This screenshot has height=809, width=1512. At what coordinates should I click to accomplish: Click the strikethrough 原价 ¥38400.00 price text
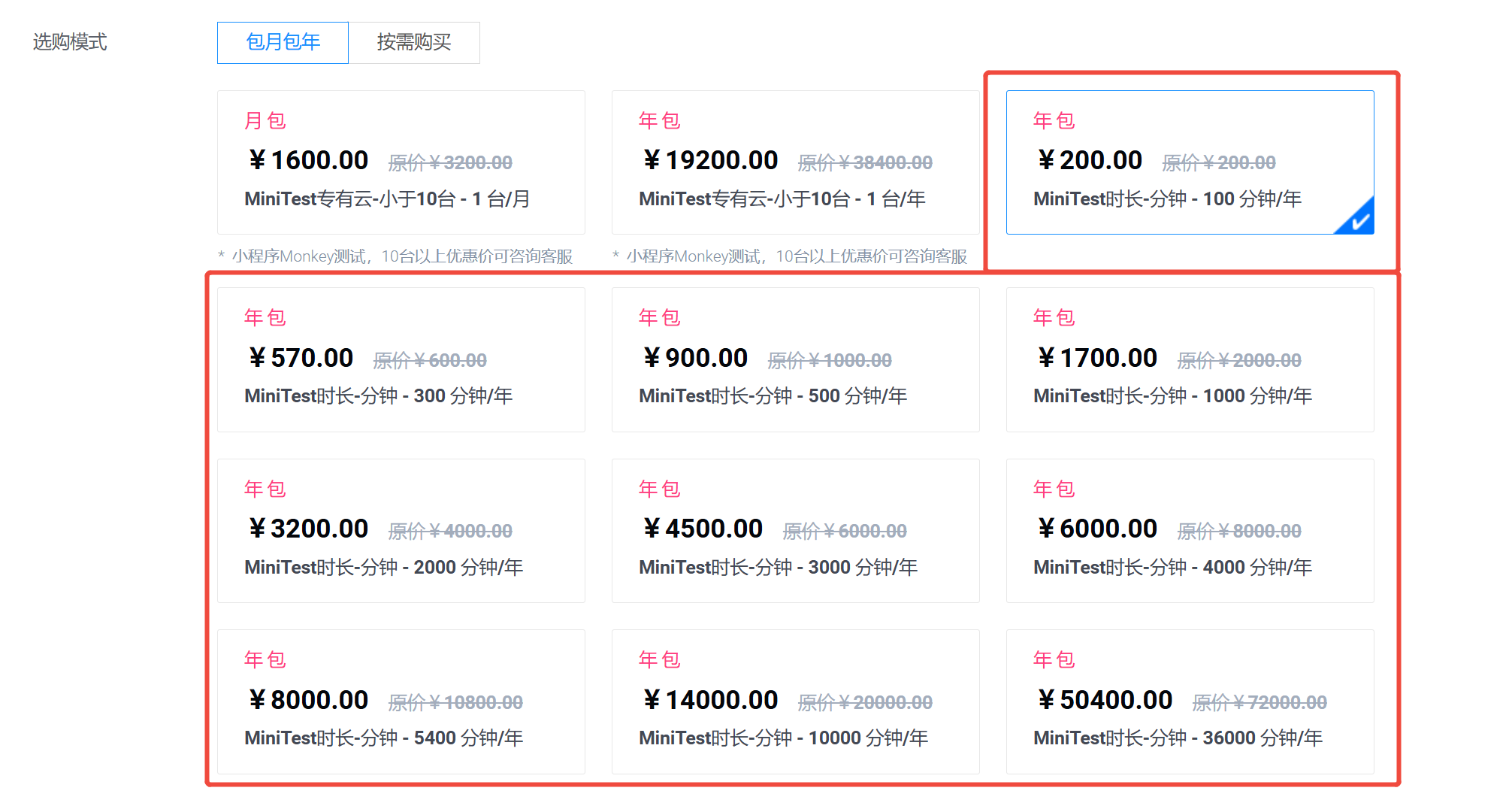[x=865, y=162]
